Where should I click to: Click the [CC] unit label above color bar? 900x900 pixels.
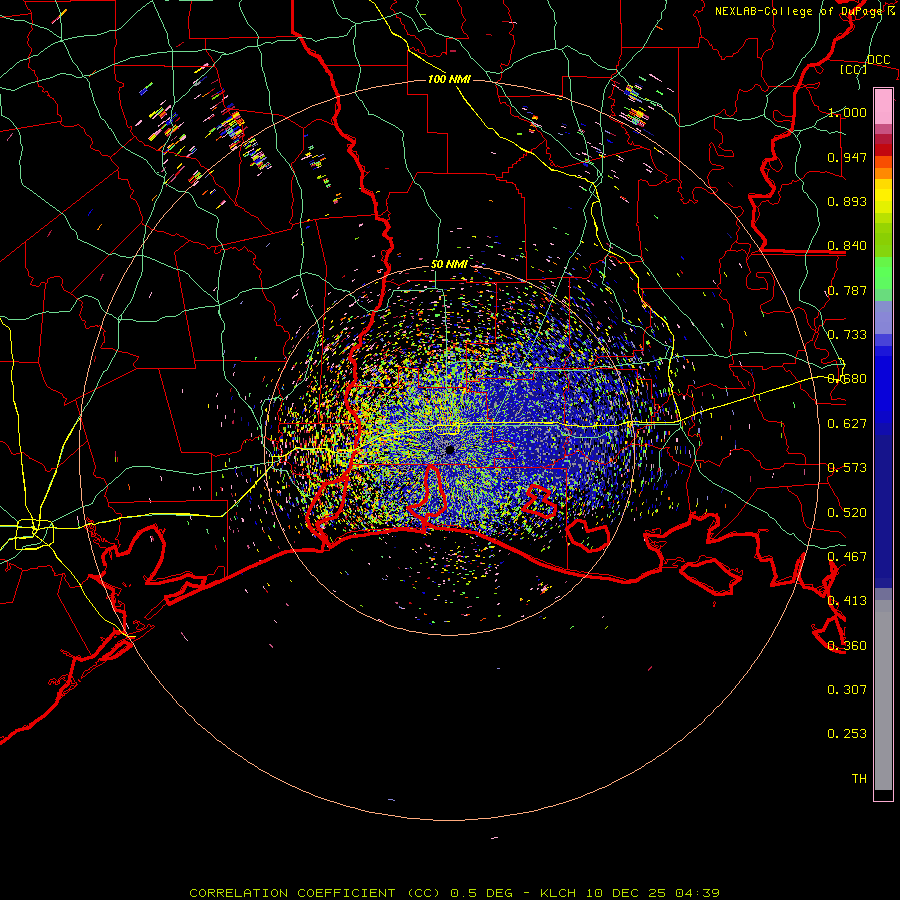point(853,69)
